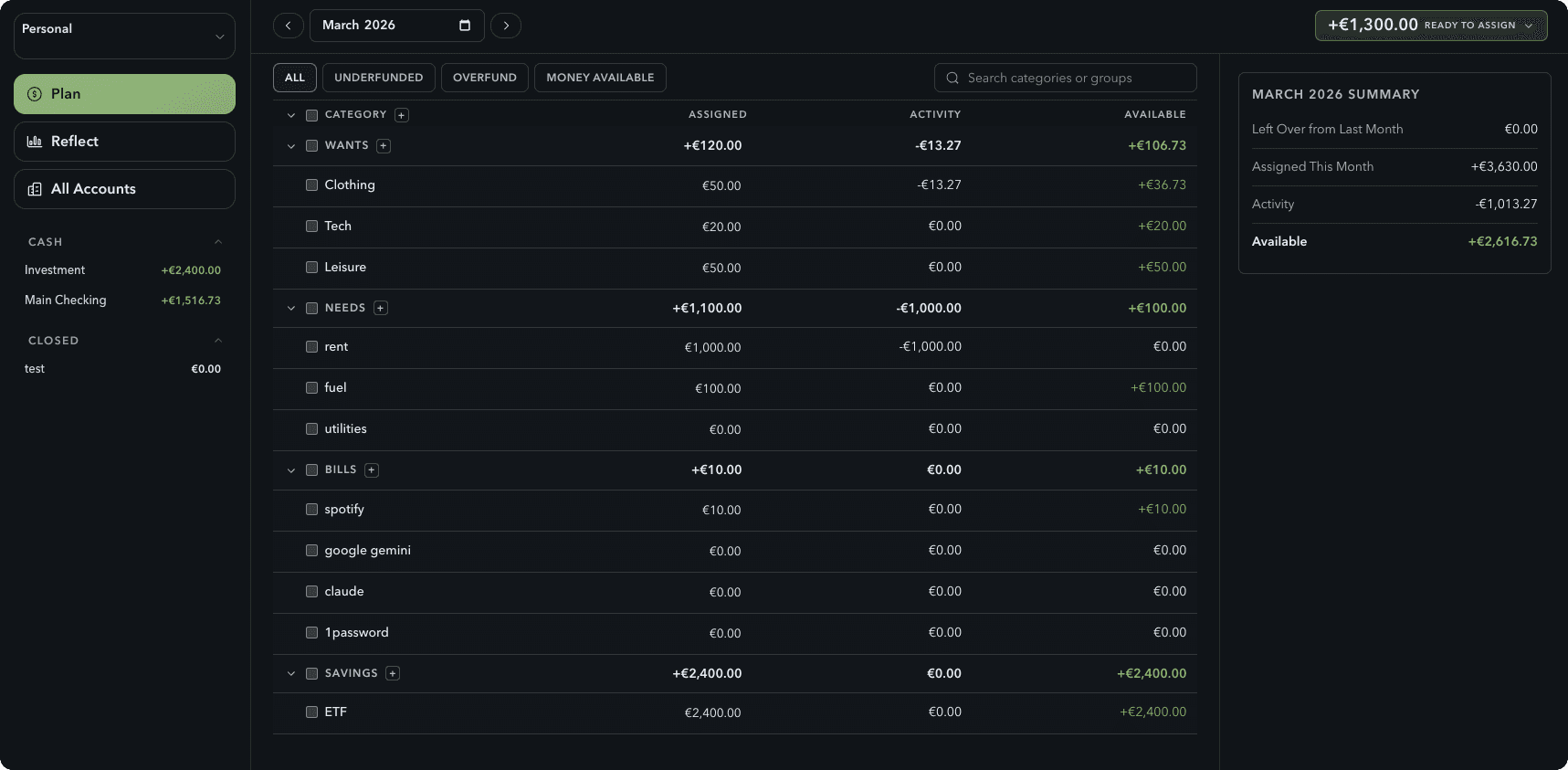The height and width of the screenshot is (770, 1568).
Task: Click the search magnifier icon
Action: click(x=952, y=78)
